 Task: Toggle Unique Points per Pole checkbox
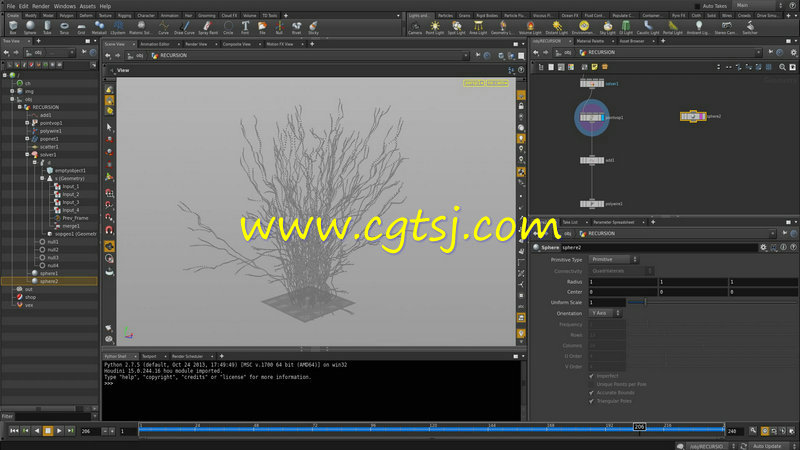(591, 384)
